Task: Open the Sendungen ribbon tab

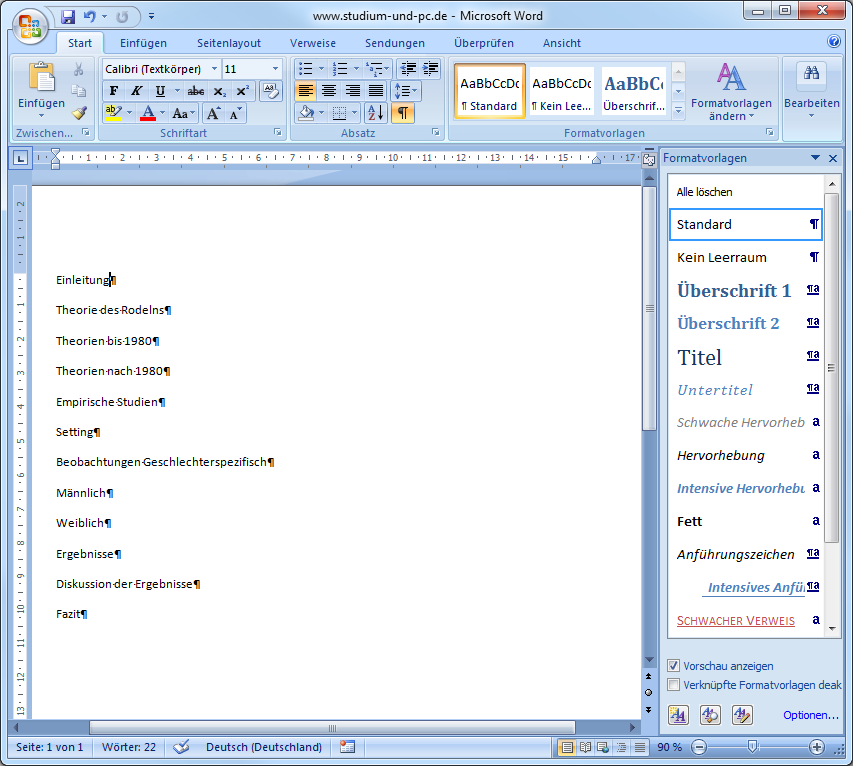Action: pos(395,43)
